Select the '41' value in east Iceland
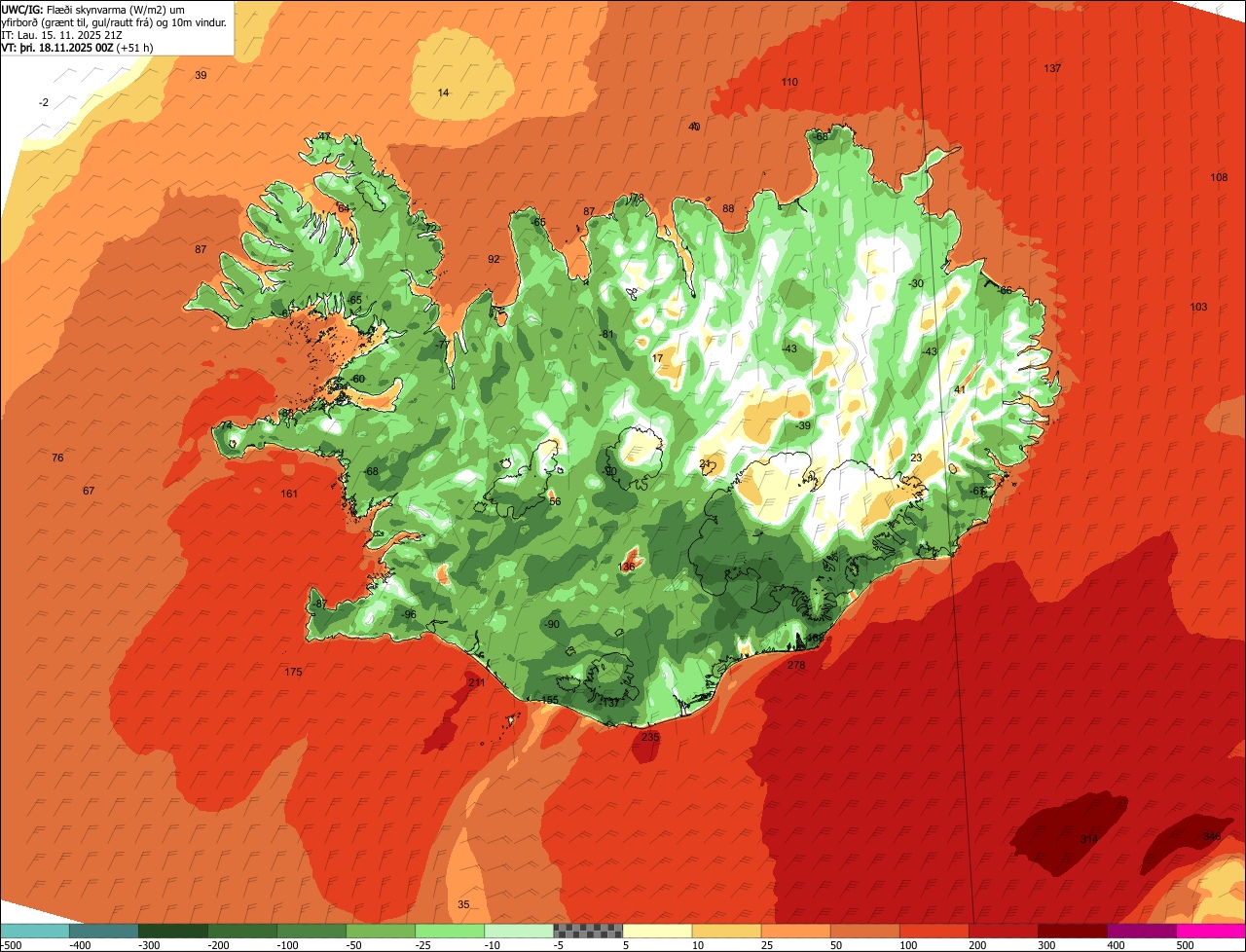This screenshot has width=1246, height=952. coord(959,389)
